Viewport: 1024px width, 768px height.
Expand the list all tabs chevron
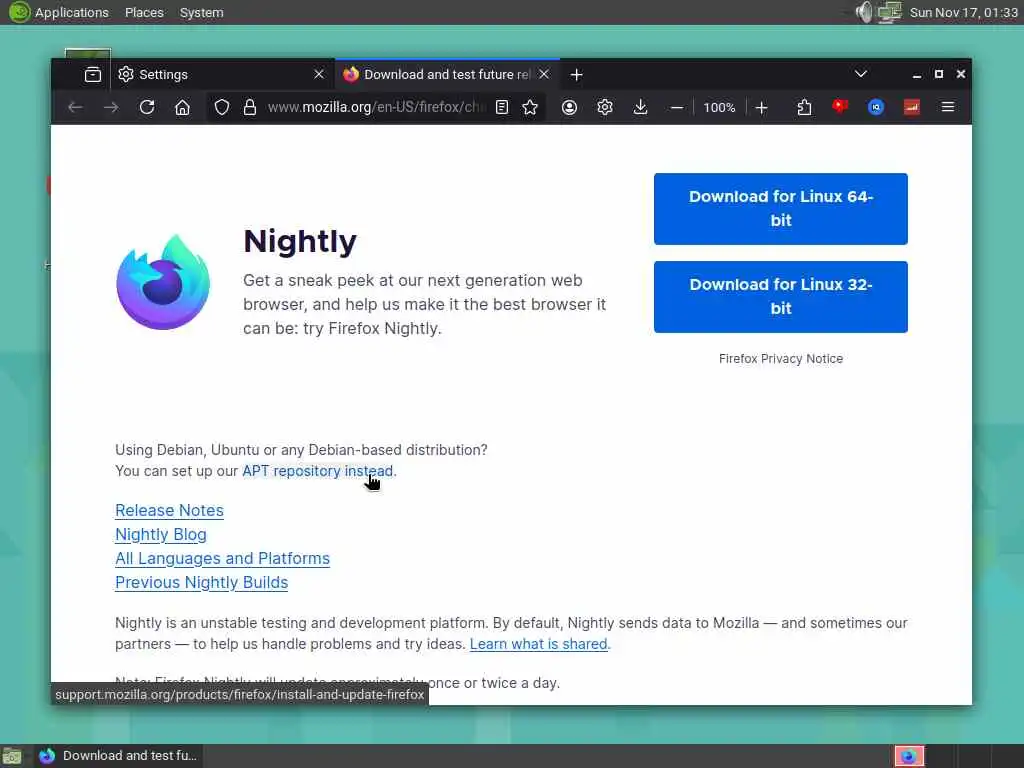861,74
